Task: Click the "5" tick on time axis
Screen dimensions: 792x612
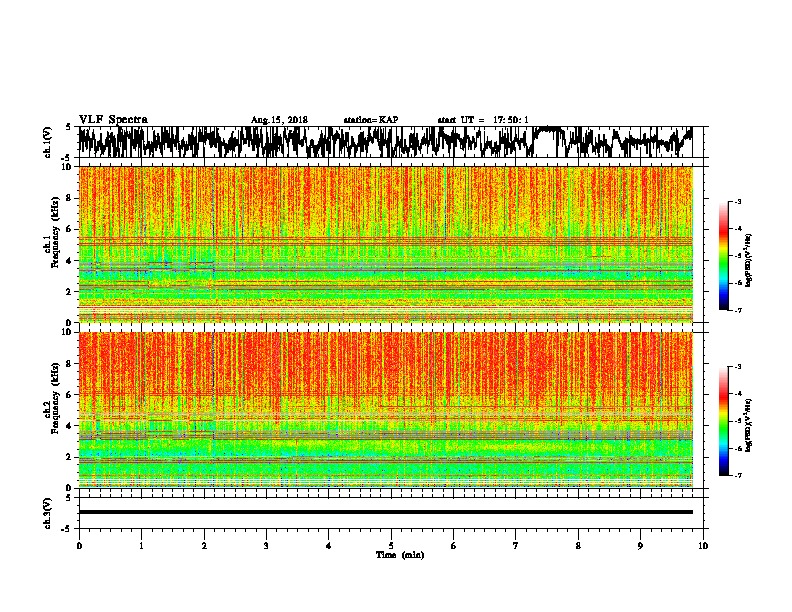Action: click(391, 546)
